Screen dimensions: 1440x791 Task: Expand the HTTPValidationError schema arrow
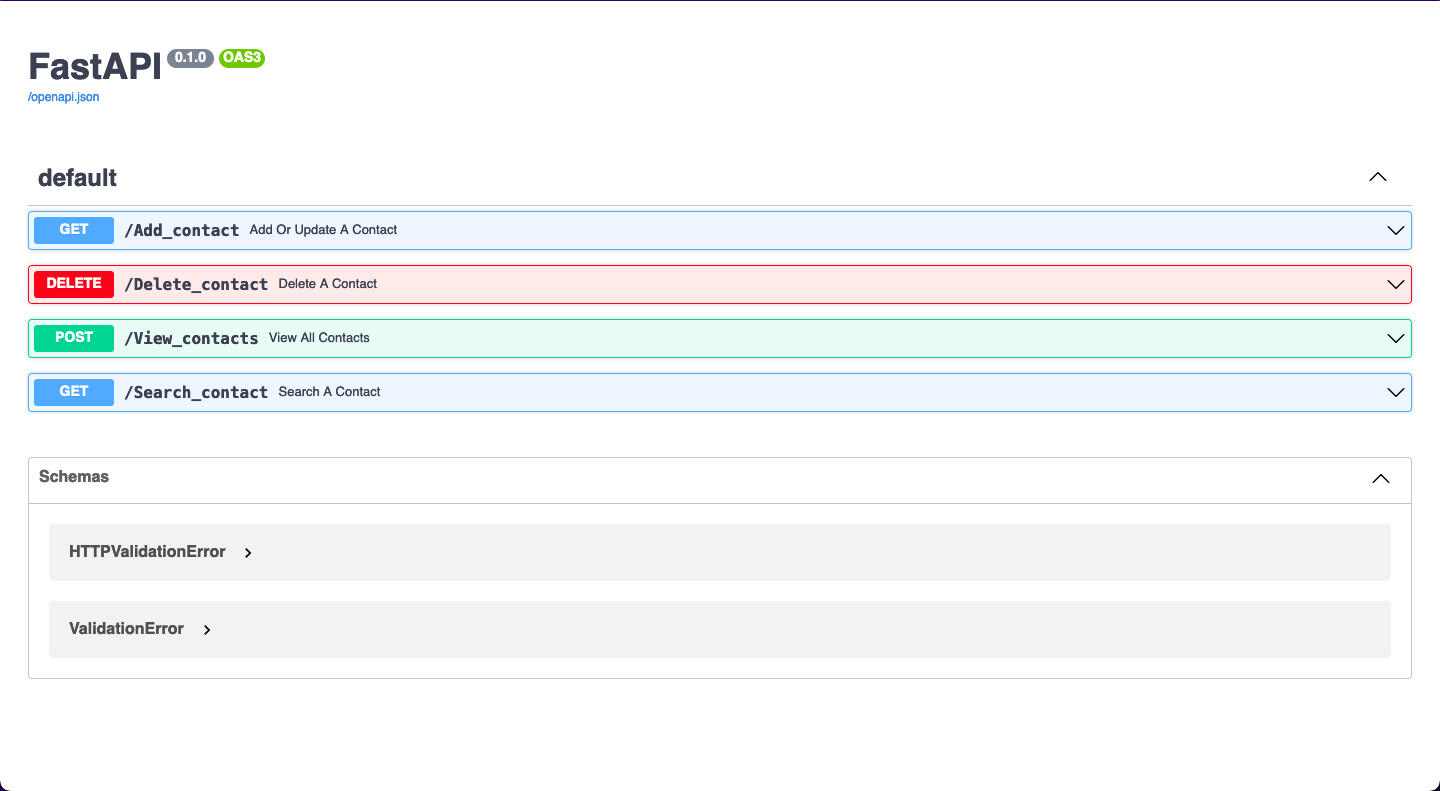tap(248, 552)
